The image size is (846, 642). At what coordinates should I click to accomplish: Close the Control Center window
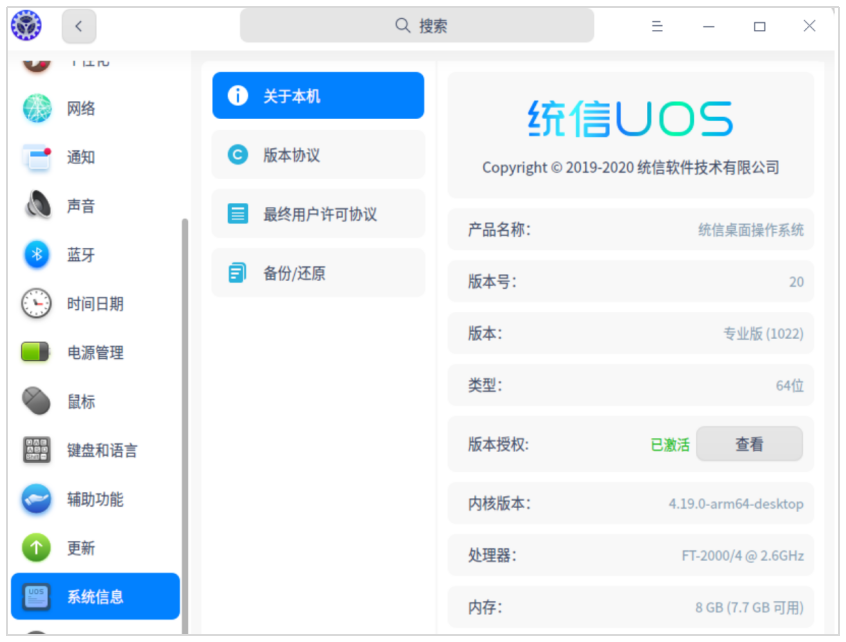coord(809,26)
